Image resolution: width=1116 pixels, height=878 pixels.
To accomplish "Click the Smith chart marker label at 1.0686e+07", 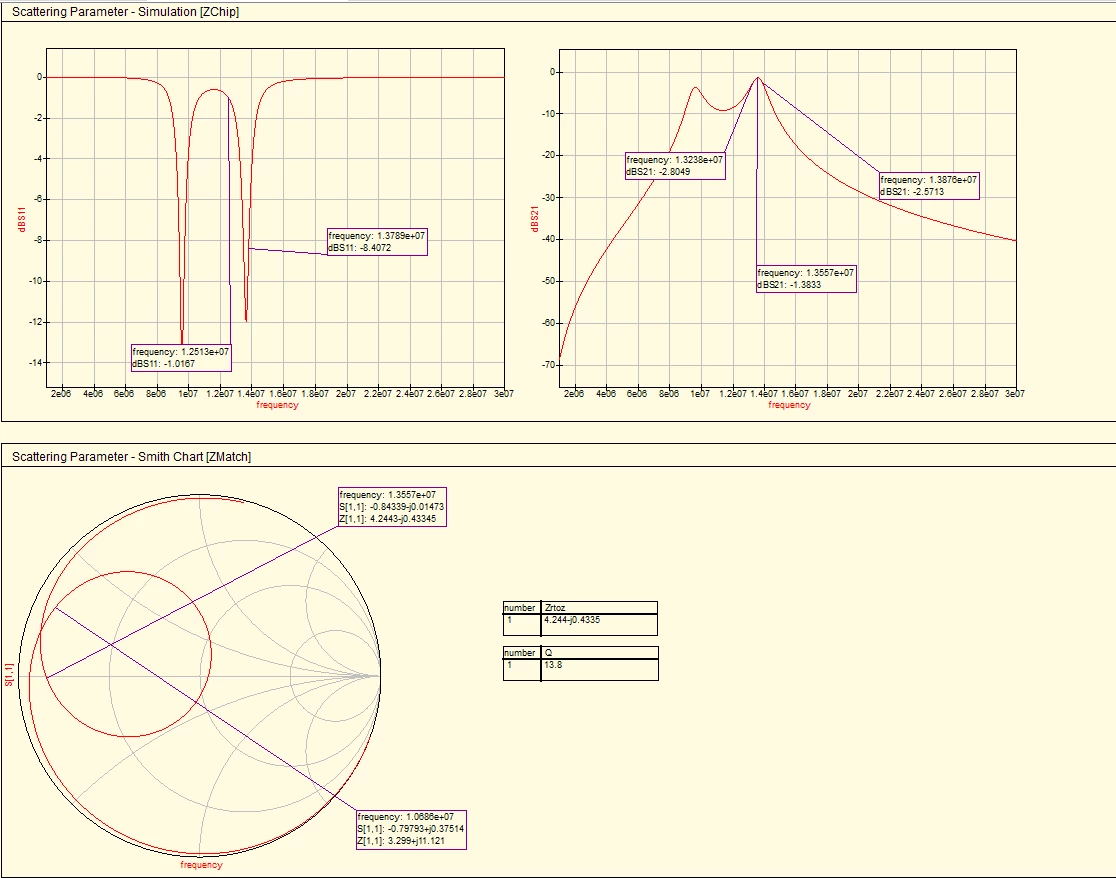I will click(x=411, y=830).
